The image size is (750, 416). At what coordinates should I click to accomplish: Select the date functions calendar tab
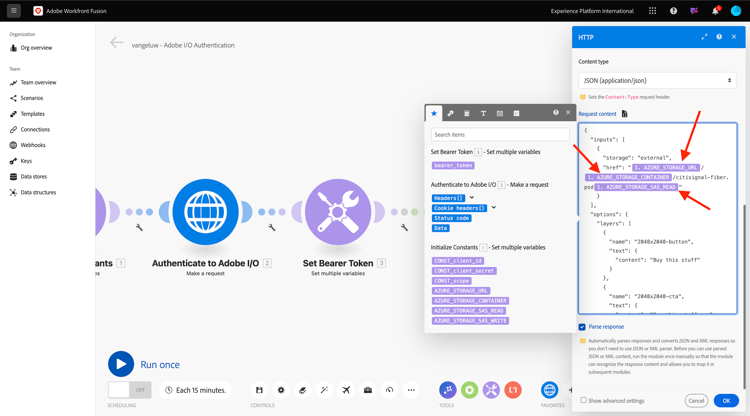coord(500,113)
